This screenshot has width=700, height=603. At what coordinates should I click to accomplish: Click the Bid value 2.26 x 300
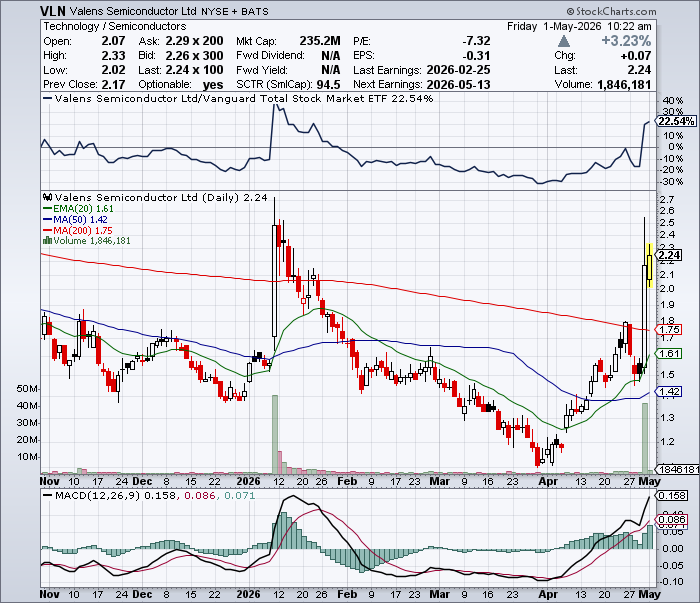194,56
